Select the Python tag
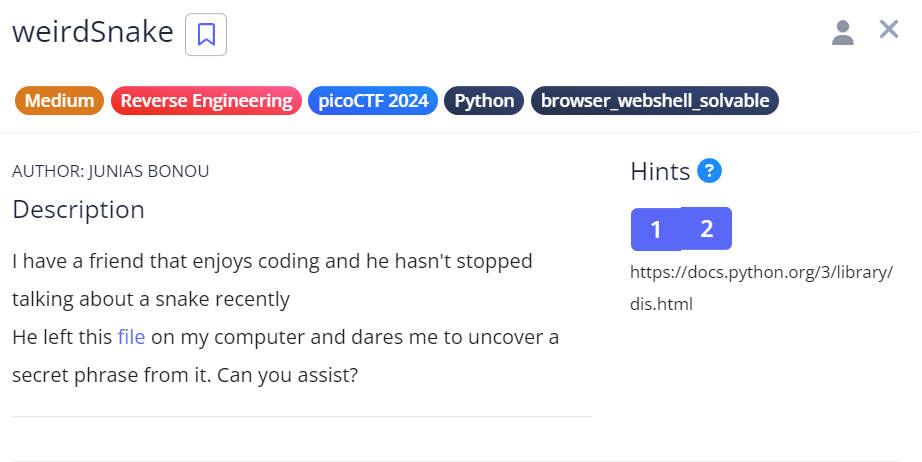This screenshot has width=922, height=462. click(x=484, y=100)
